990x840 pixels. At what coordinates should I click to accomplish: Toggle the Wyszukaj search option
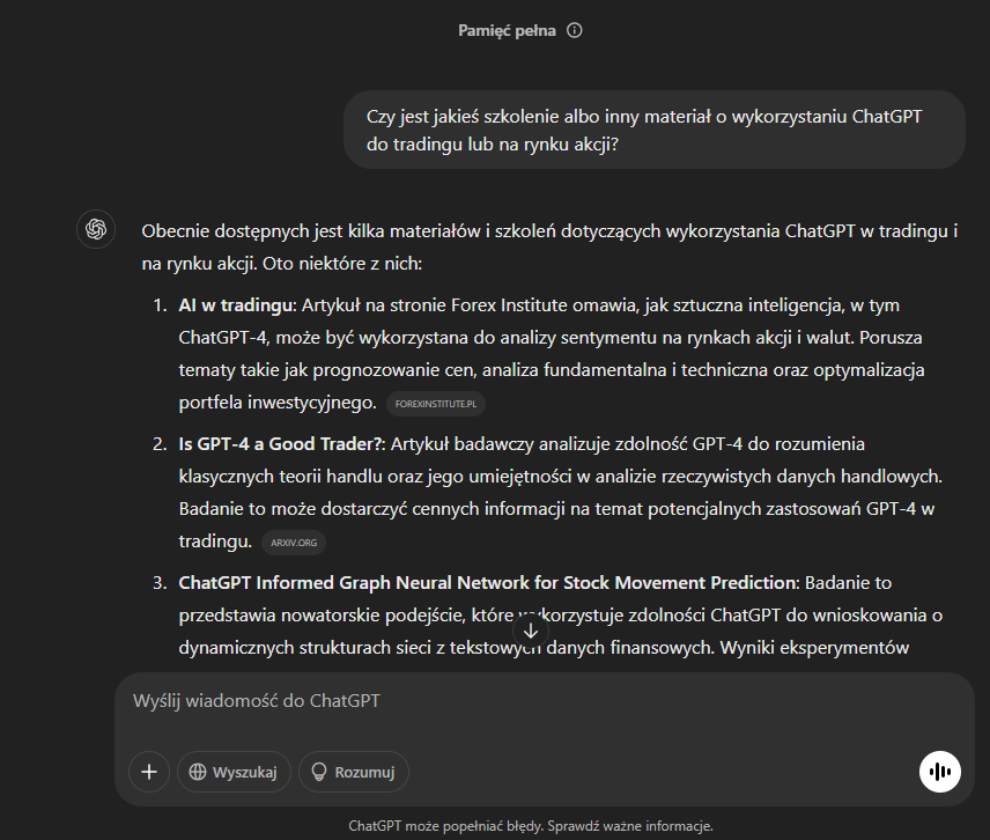(x=234, y=771)
